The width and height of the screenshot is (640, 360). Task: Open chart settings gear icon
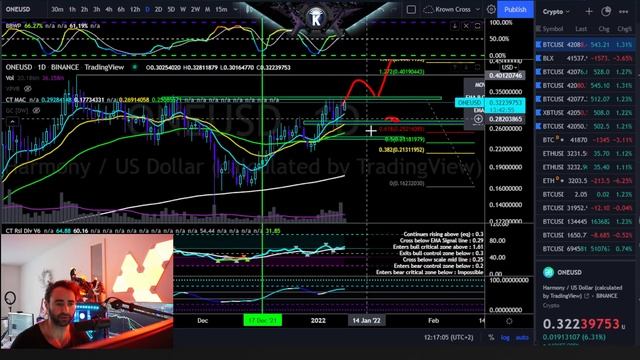click(x=491, y=9)
